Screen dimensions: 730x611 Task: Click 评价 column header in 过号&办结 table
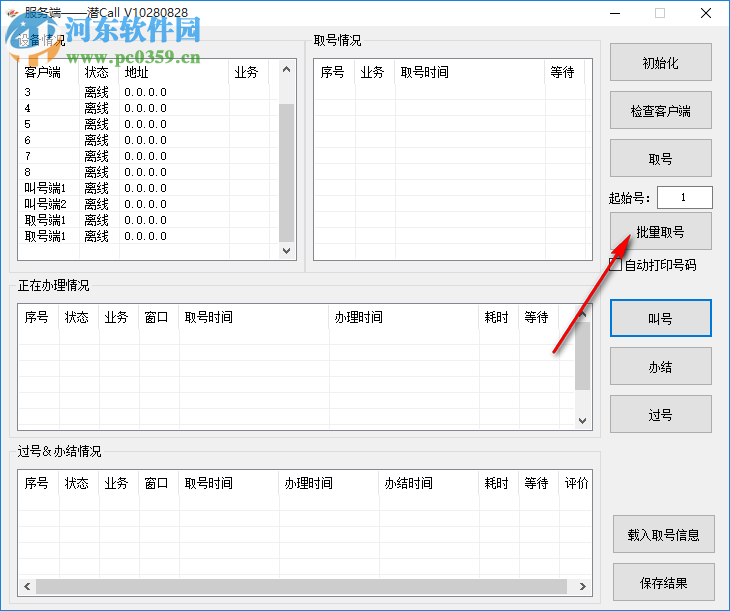pos(576,483)
